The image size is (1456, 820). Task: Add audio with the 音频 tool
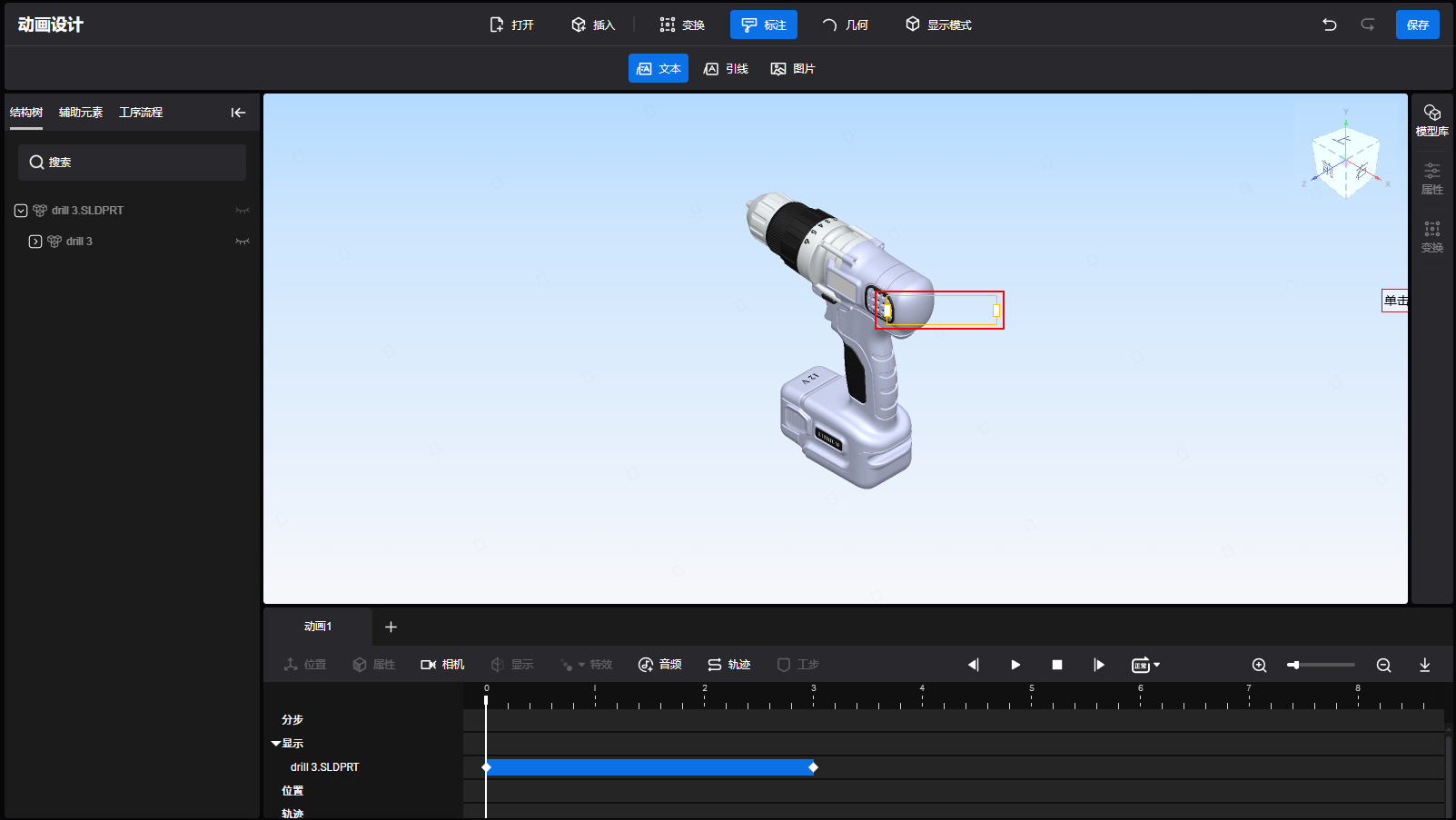coord(660,665)
